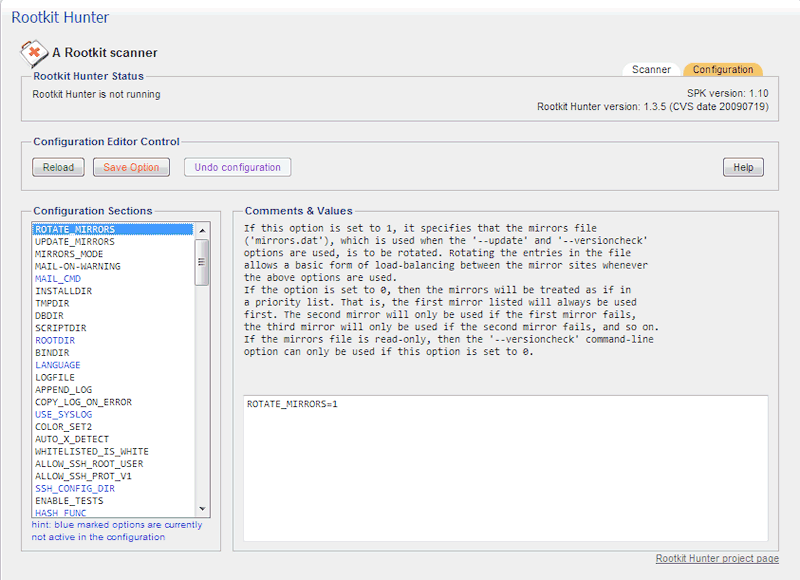Pick the LOGFILE configuration section

coord(55,378)
